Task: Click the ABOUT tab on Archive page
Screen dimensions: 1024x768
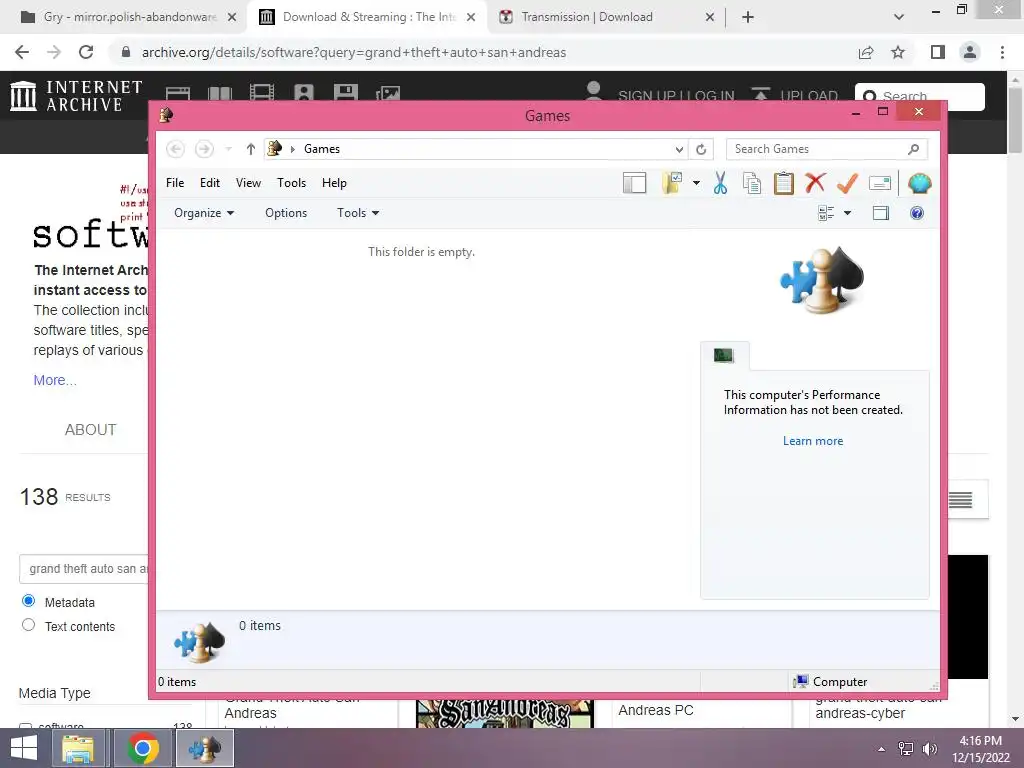Action: click(90, 430)
